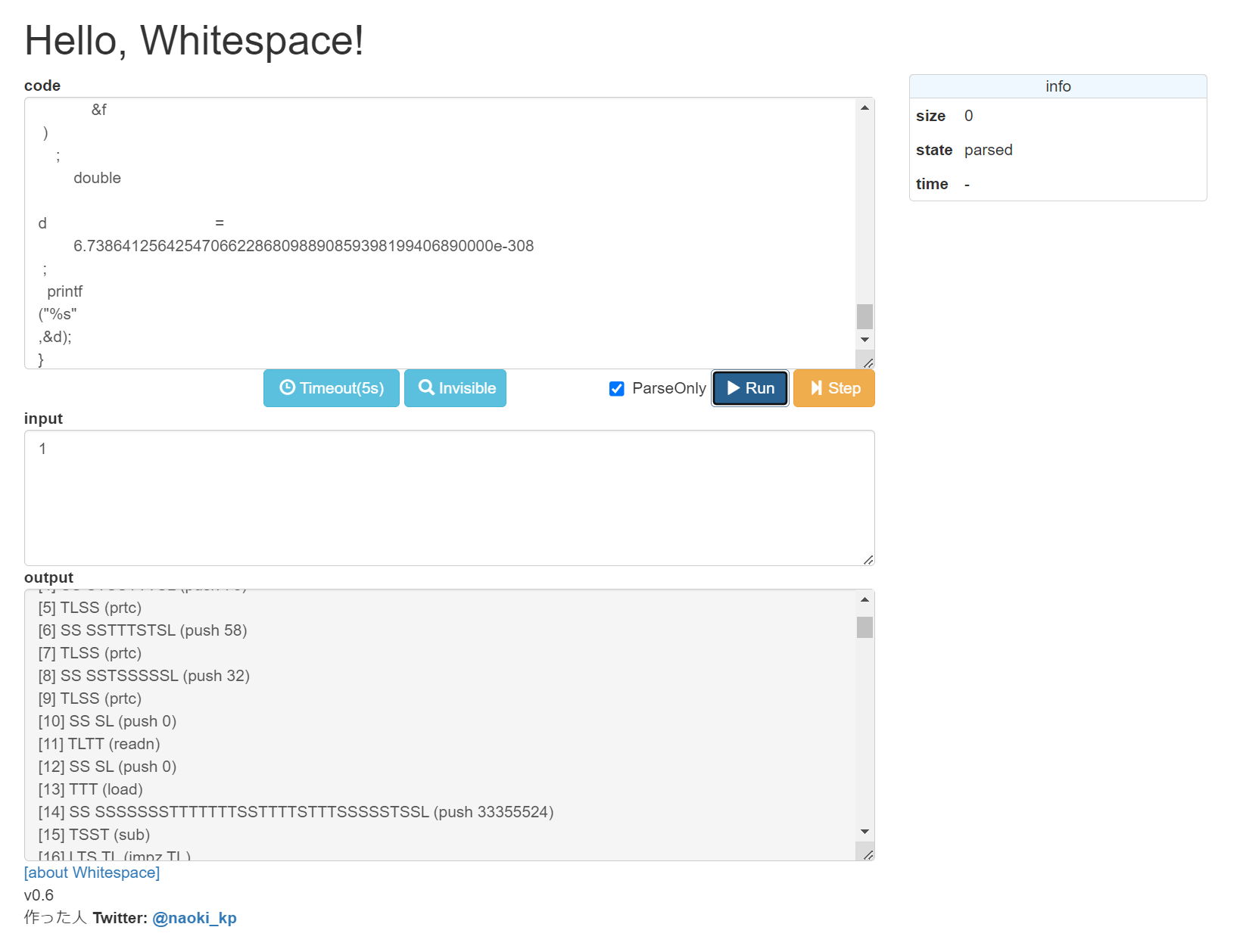Click the output textarea resize handle

coord(868,854)
